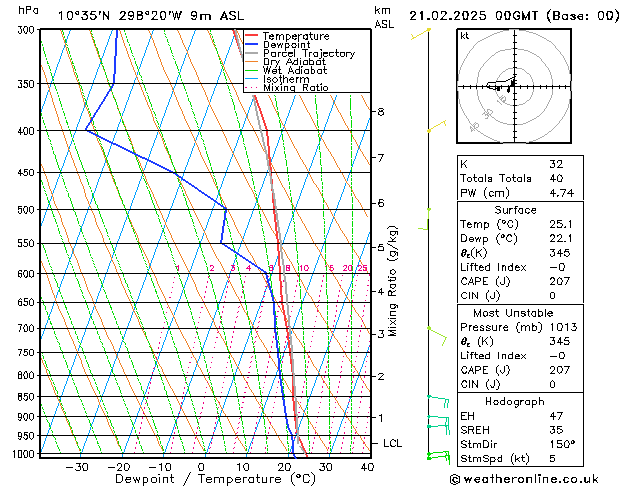
Task: Click the PW (cm) value "4.74"
Action: tap(562, 193)
